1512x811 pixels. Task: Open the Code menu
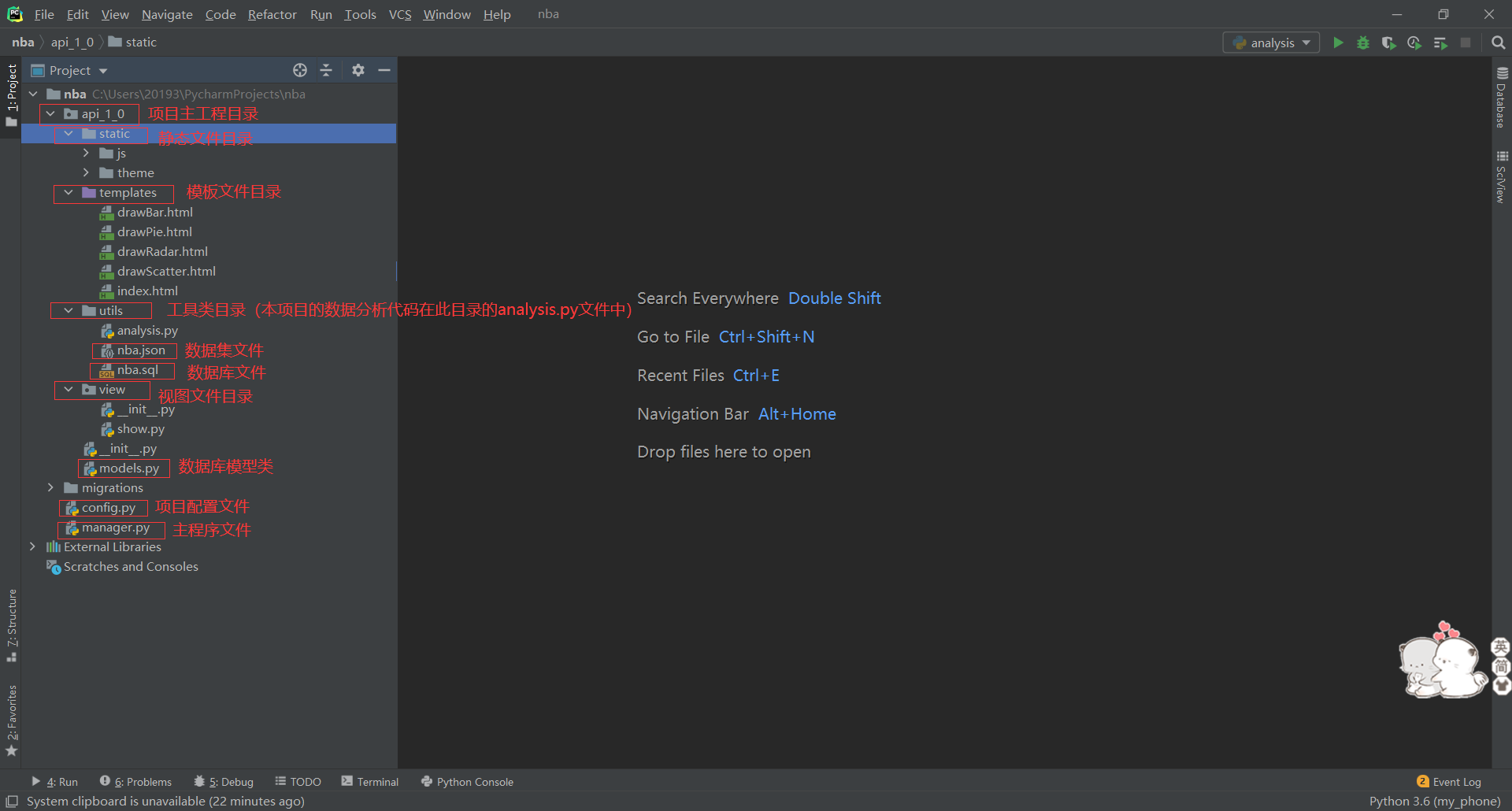220,14
